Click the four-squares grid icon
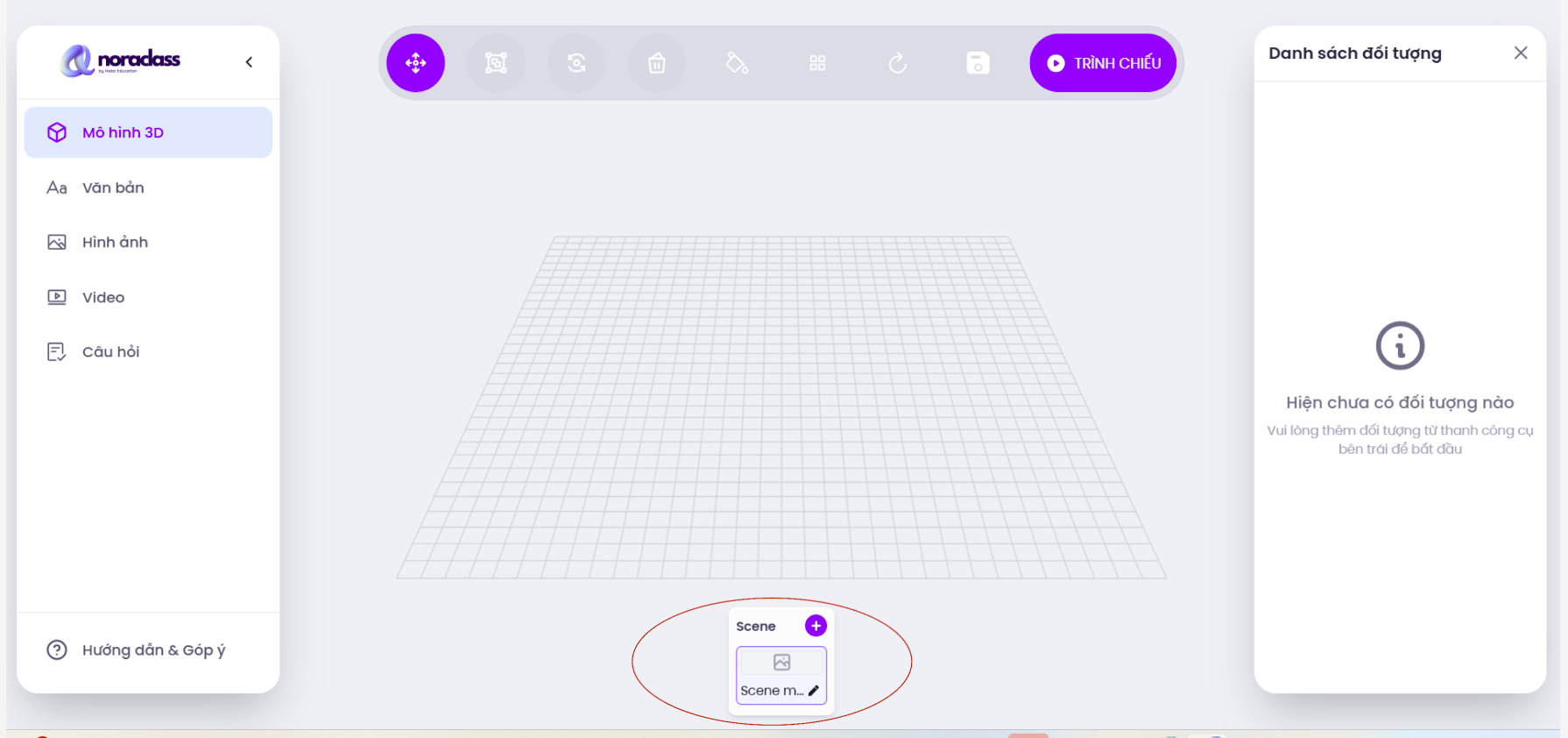This screenshot has width=1568, height=738. click(x=817, y=63)
